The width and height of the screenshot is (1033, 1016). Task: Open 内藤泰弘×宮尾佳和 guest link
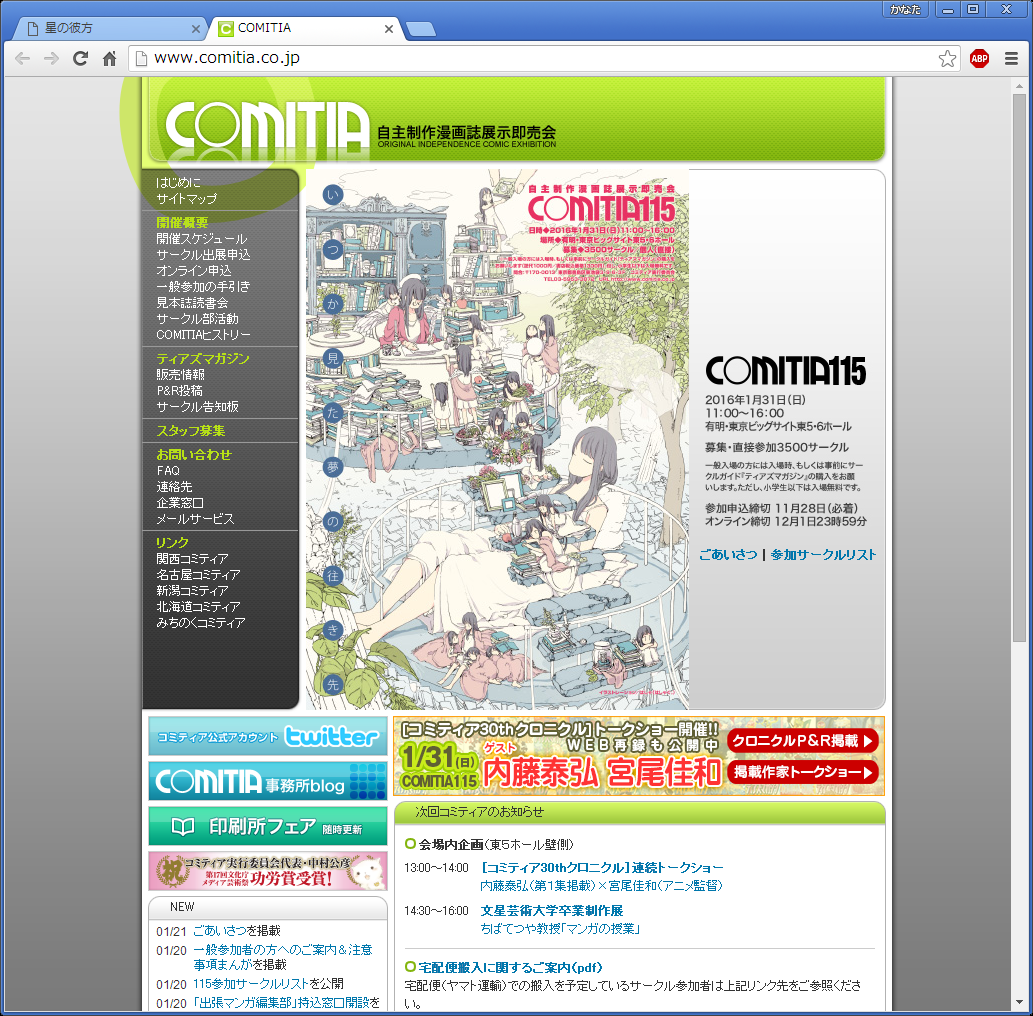(x=601, y=886)
